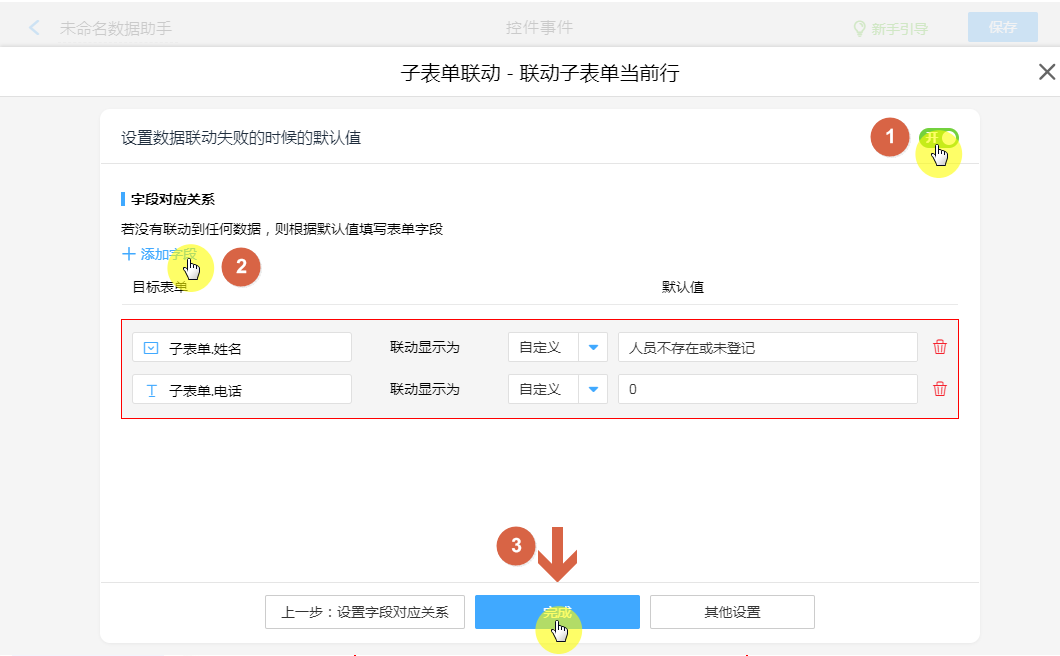This screenshot has height=656, width=1060.
Task: Delete the 子表单.电话 row with trash icon
Action: click(x=940, y=389)
